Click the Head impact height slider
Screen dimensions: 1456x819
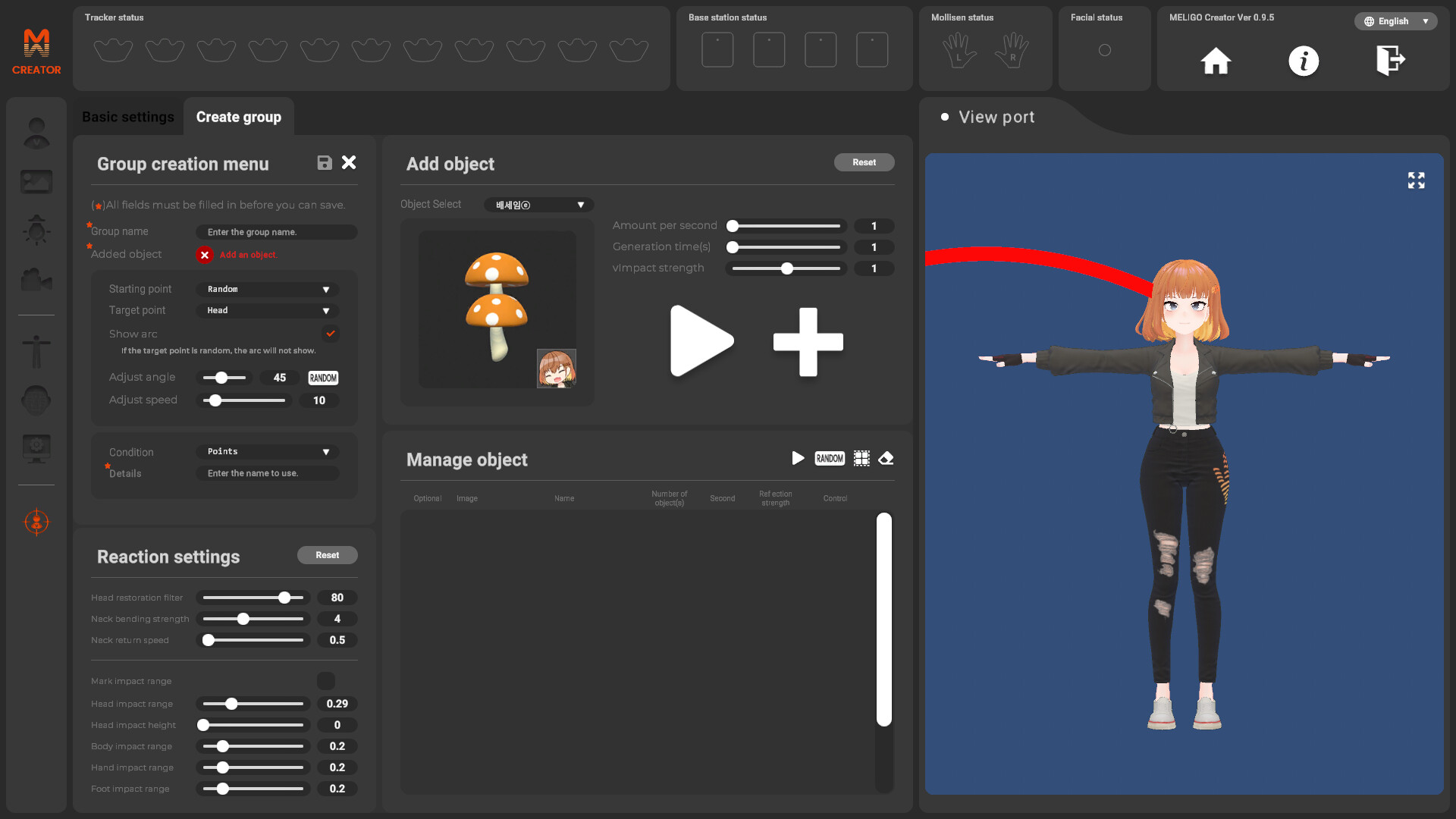(253, 725)
